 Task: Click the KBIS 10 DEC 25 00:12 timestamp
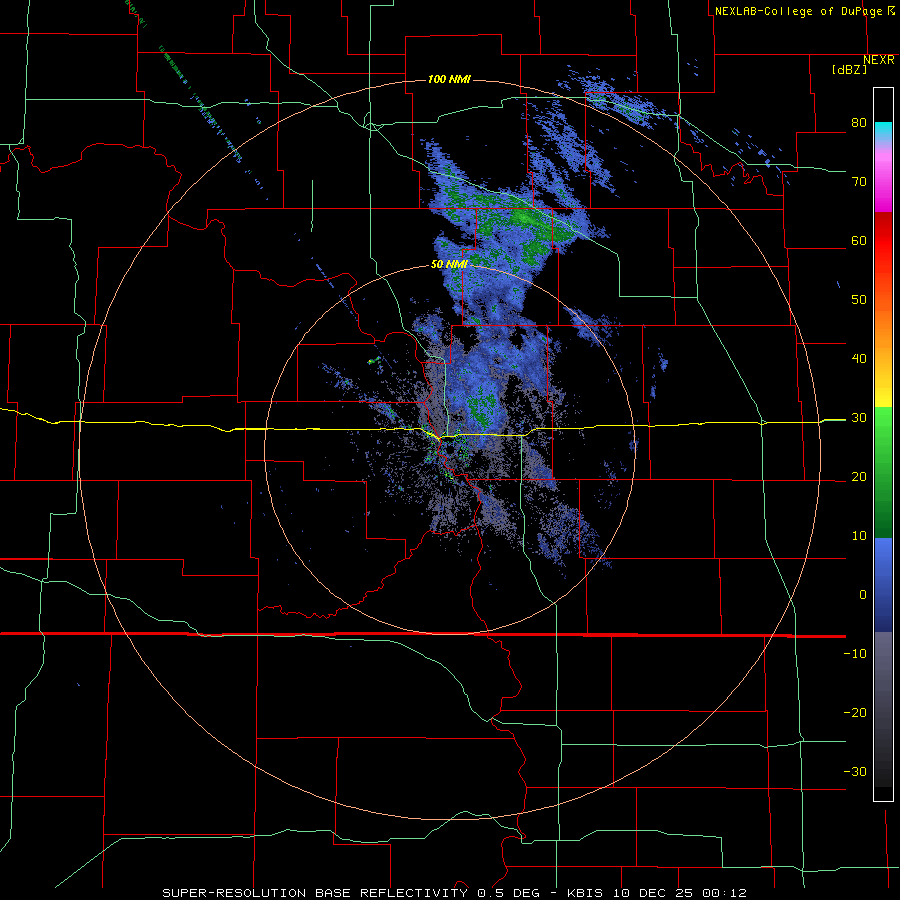coord(657,893)
